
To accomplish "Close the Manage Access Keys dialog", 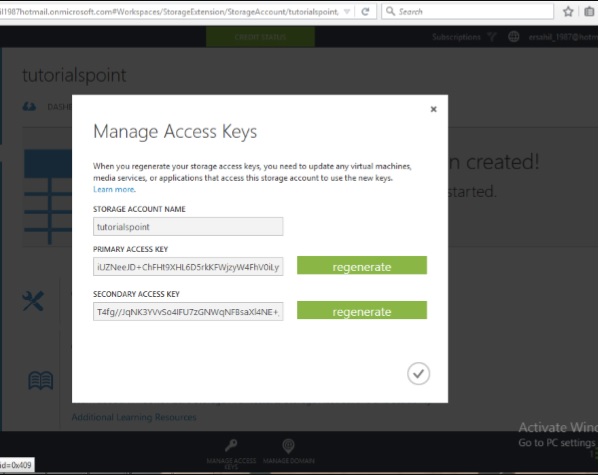I will coord(433,109).
